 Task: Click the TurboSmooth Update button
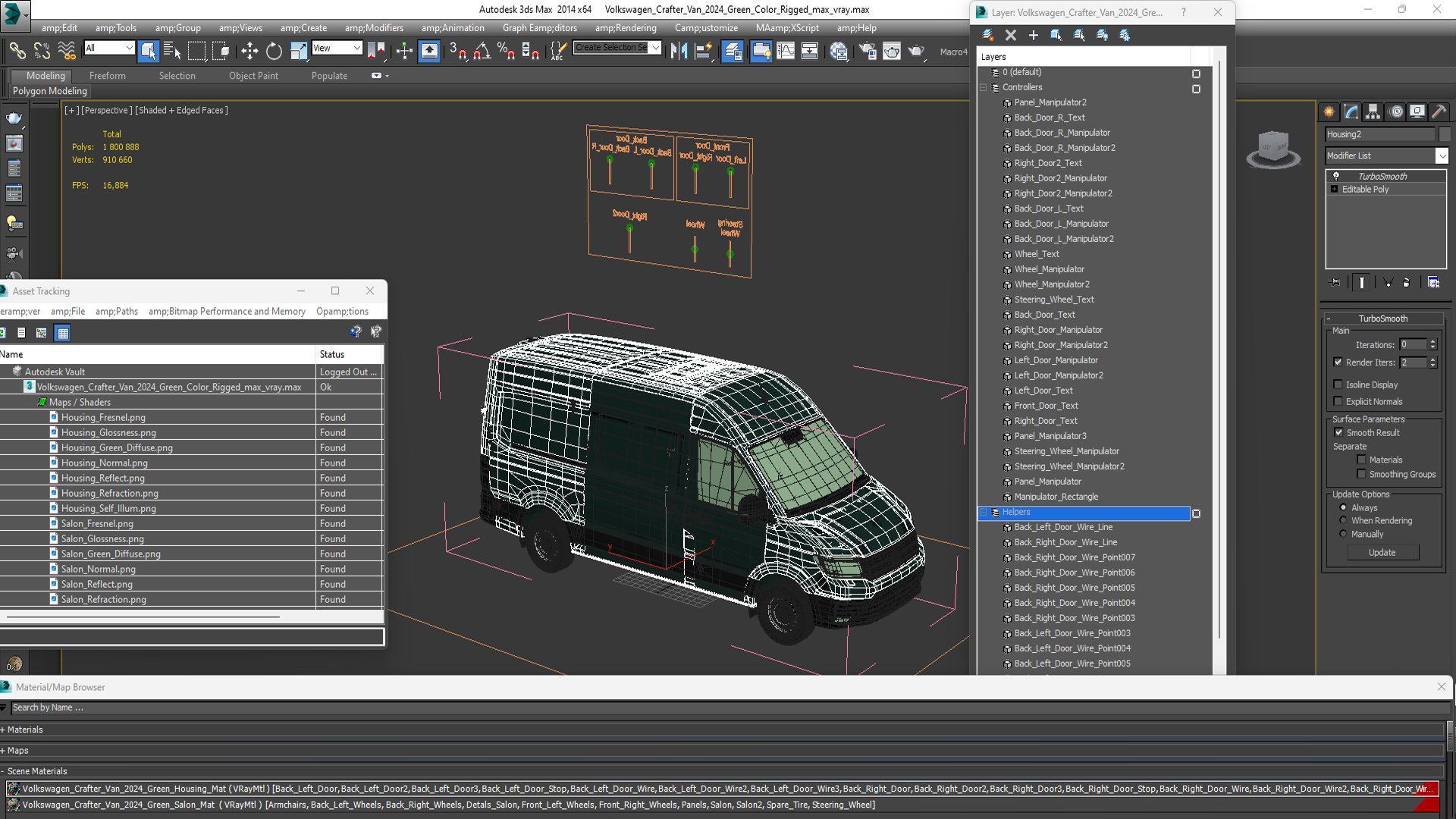[1382, 553]
